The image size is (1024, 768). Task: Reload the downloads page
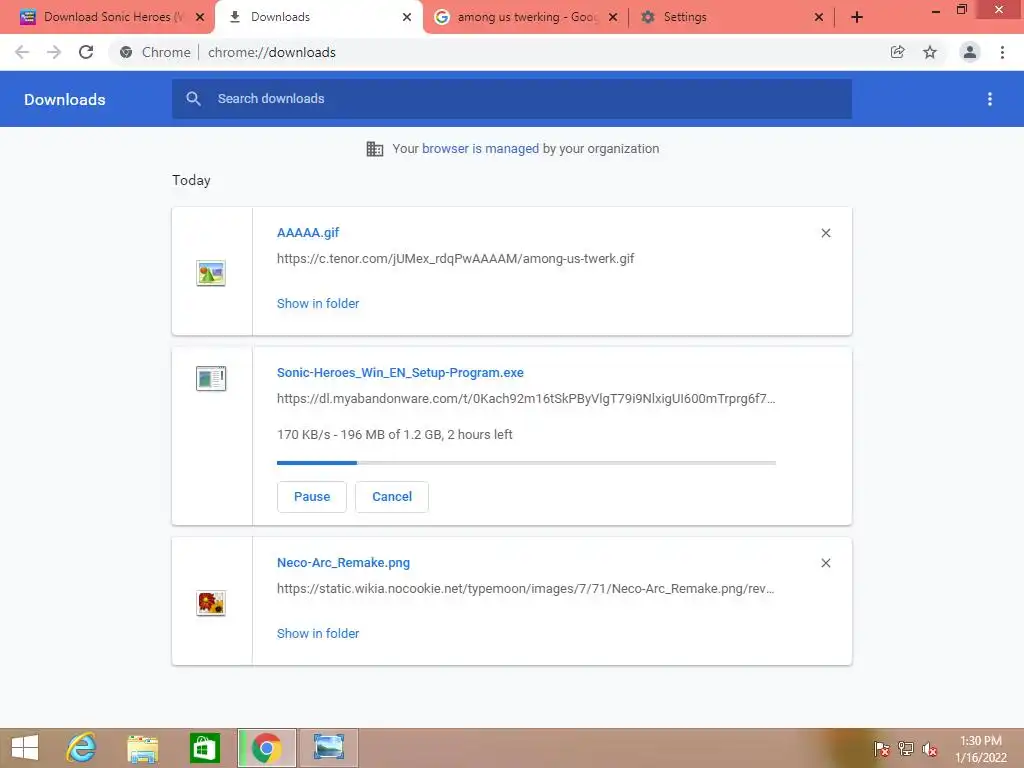(86, 52)
